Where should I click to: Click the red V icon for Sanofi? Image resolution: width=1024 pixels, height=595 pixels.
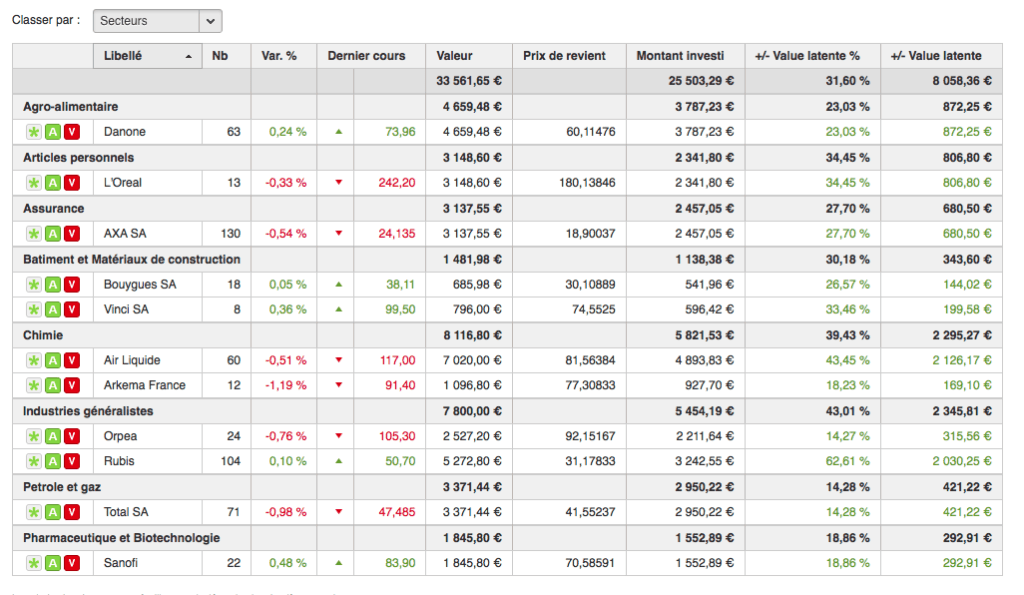pos(72,563)
